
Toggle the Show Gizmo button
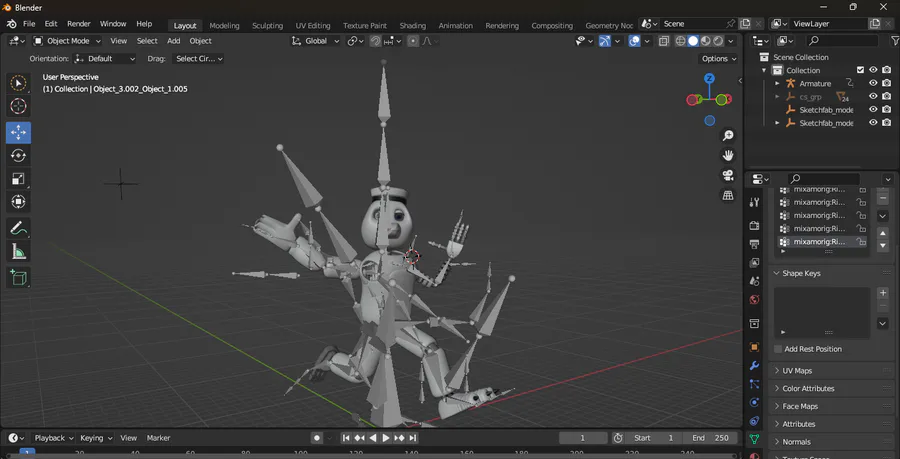click(604, 41)
